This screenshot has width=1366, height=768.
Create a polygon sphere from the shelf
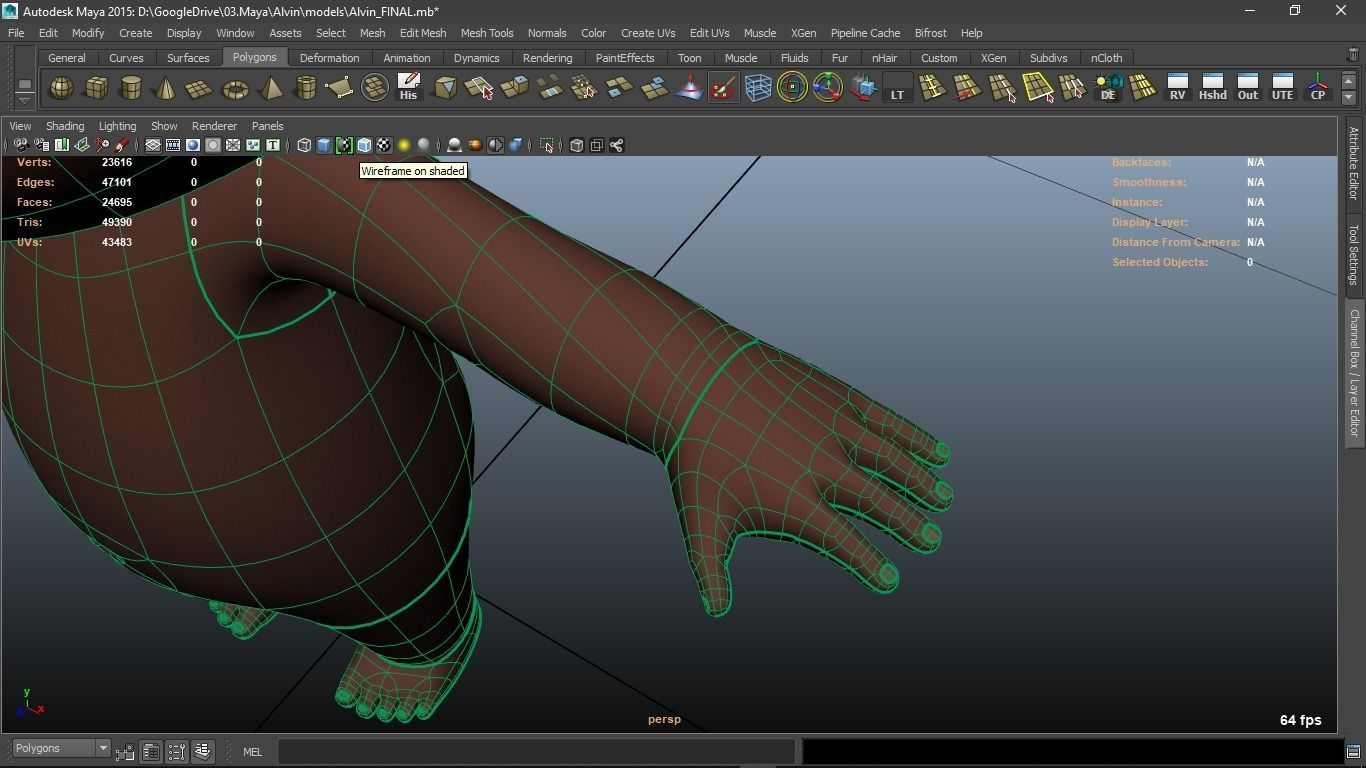(62, 89)
